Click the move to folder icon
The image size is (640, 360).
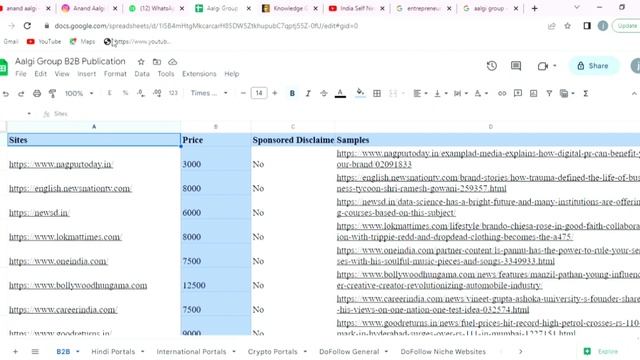[x=157, y=62]
